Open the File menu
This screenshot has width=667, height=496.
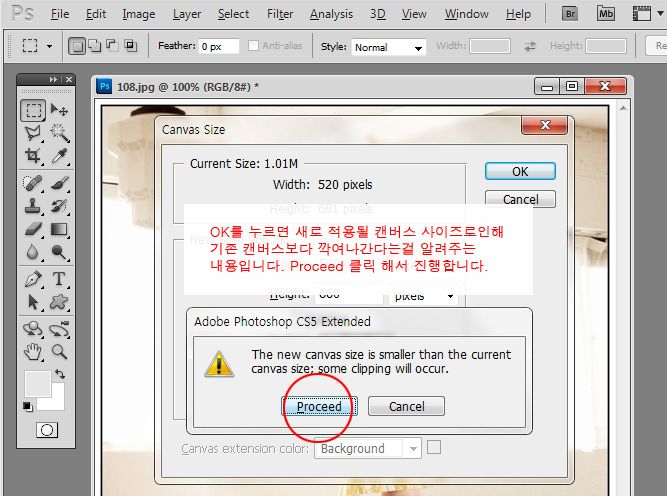click(x=60, y=14)
